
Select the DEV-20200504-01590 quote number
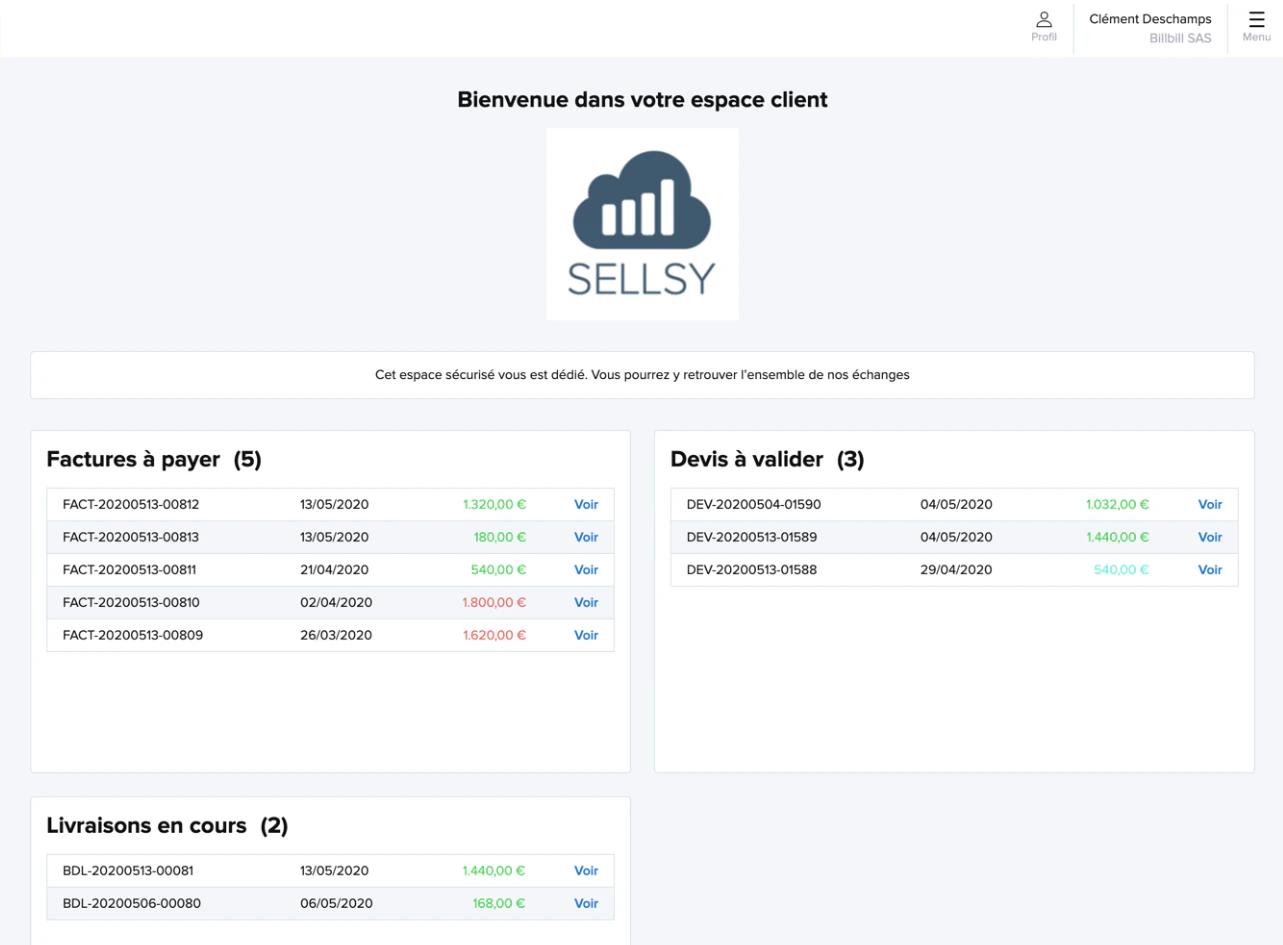(754, 505)
